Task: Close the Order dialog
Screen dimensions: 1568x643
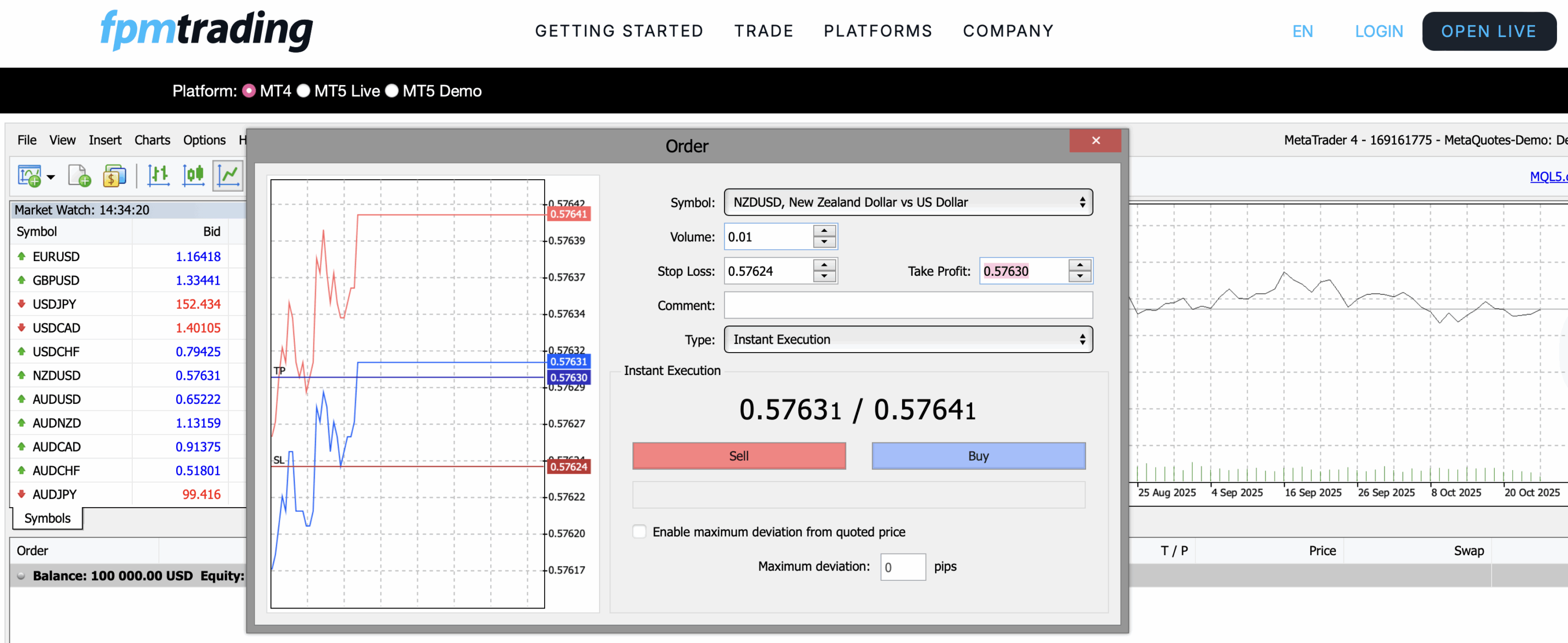Action: click(x=1095, y=141)
